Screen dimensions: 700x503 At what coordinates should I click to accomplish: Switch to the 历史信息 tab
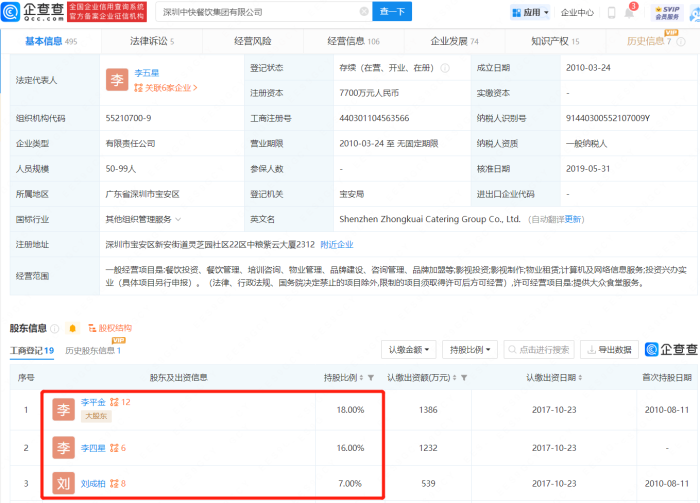click(x=649, y=42)
